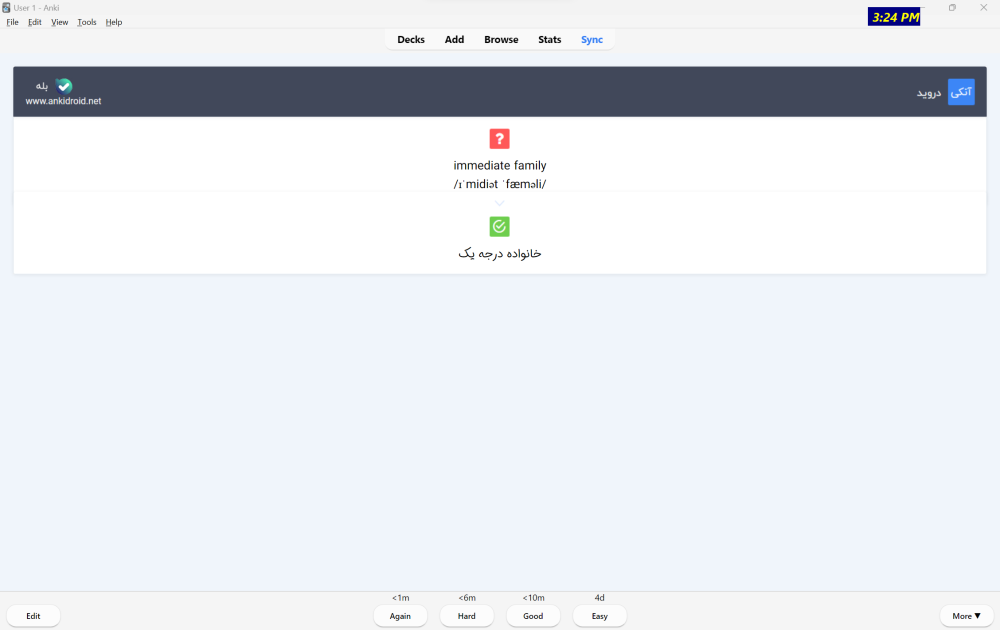Open the File menu
This screenshot has height=630, width=1000.
(13, 22)
